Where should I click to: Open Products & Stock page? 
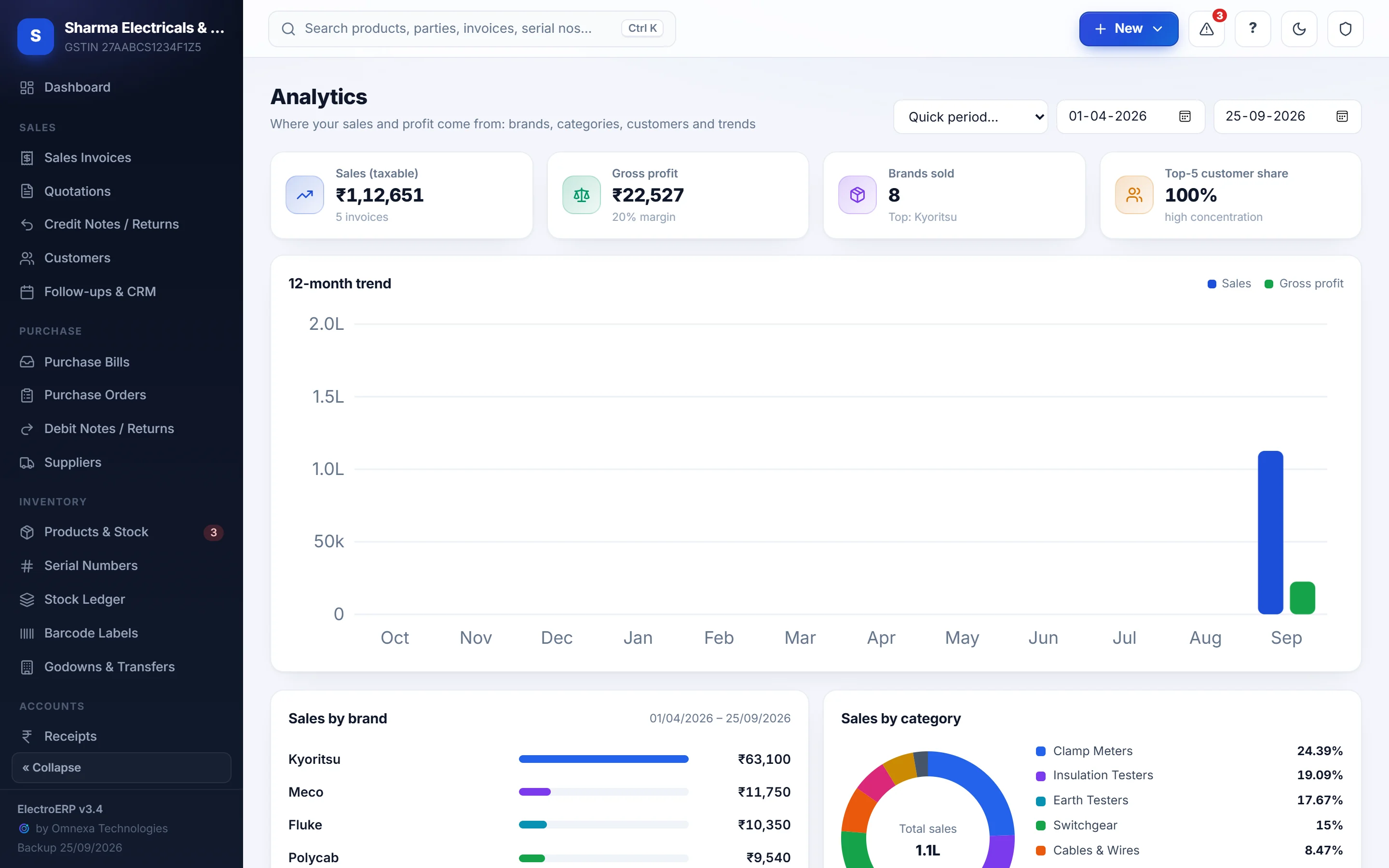coord(121,532)
